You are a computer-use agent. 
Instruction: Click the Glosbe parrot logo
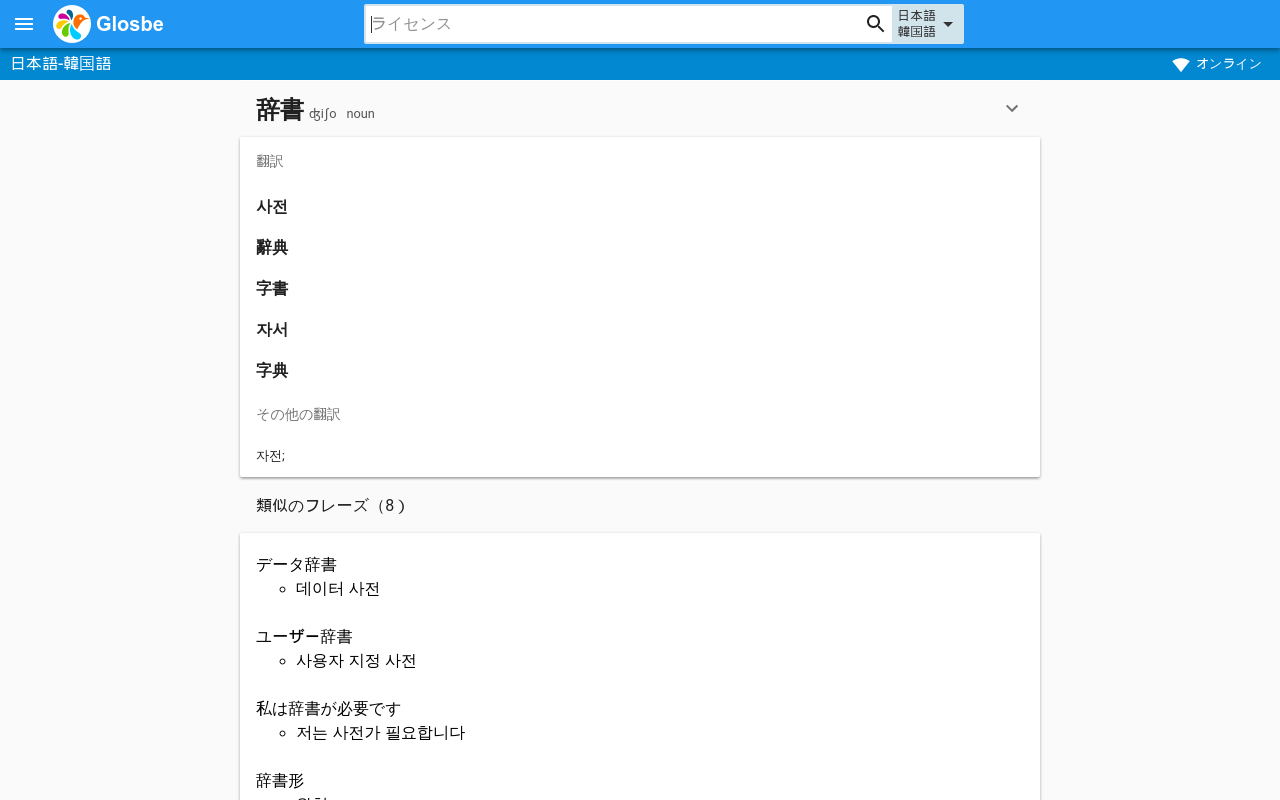point(72,24)
